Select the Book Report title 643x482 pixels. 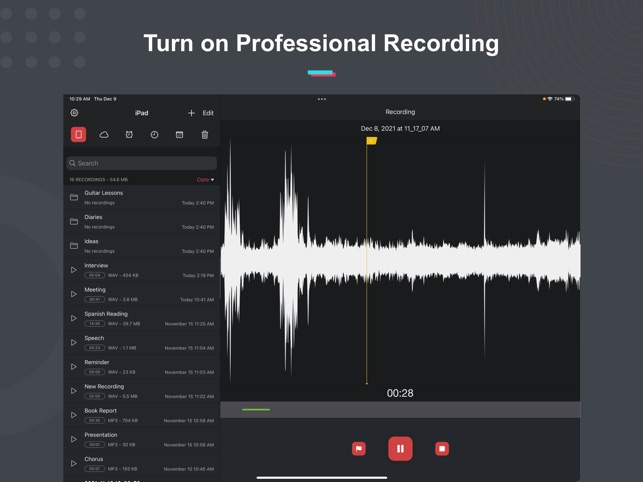pyautogui.click(x=100, y=411)
